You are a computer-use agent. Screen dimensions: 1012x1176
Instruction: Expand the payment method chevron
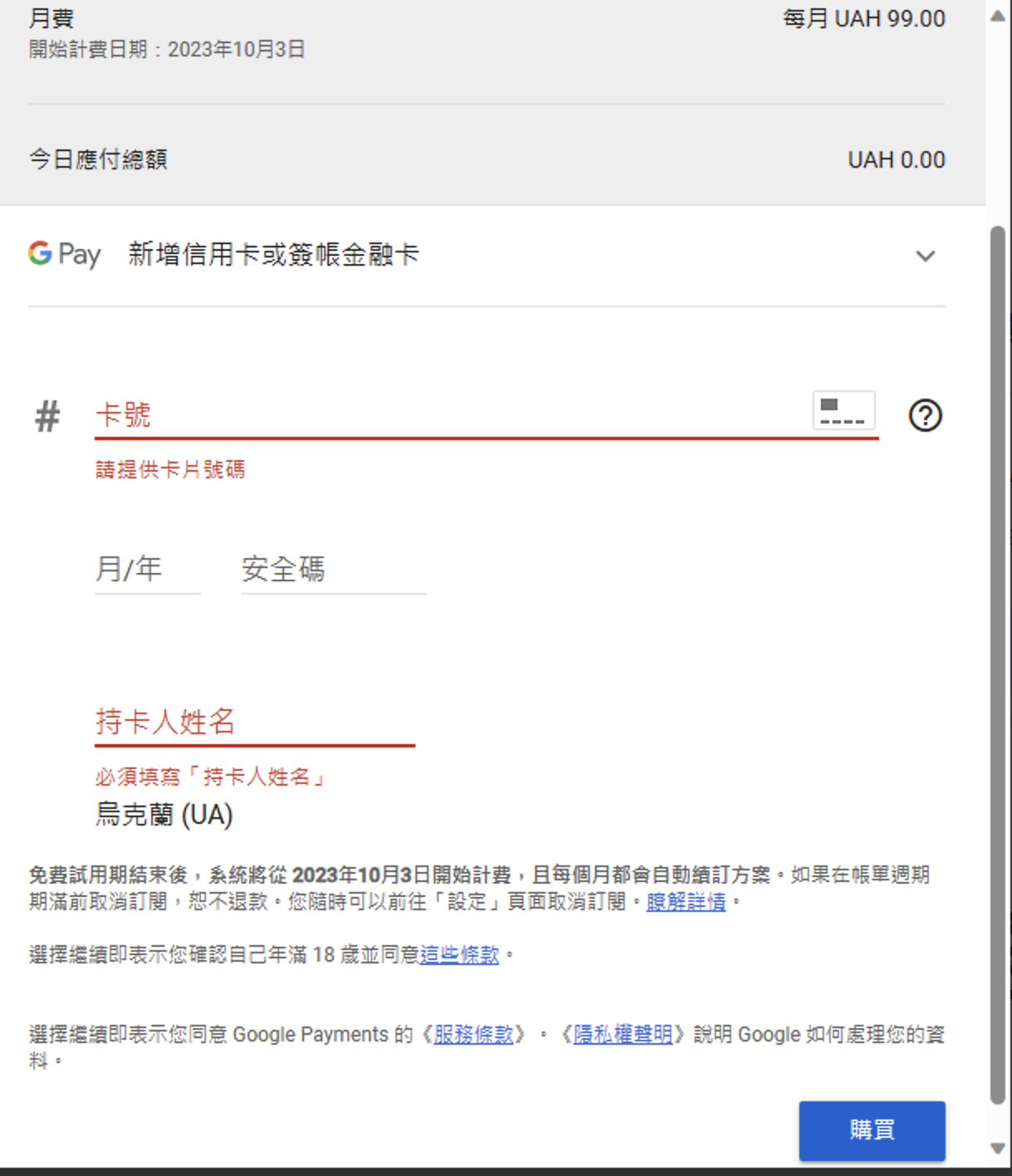pos(925,256)
